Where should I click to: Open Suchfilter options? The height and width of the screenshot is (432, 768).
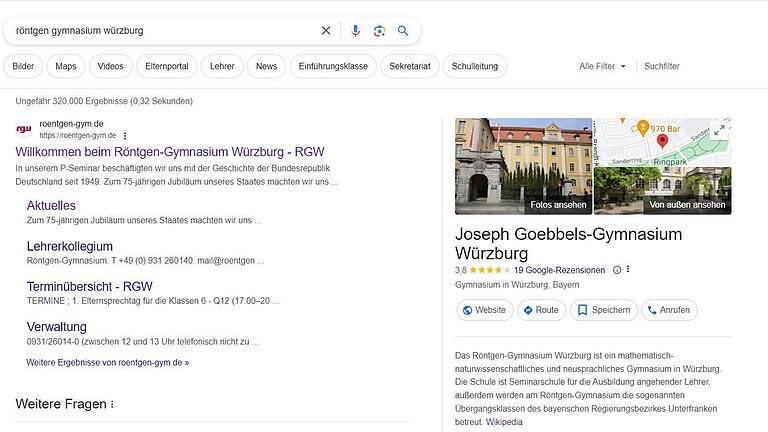click(x=662, y=66)
